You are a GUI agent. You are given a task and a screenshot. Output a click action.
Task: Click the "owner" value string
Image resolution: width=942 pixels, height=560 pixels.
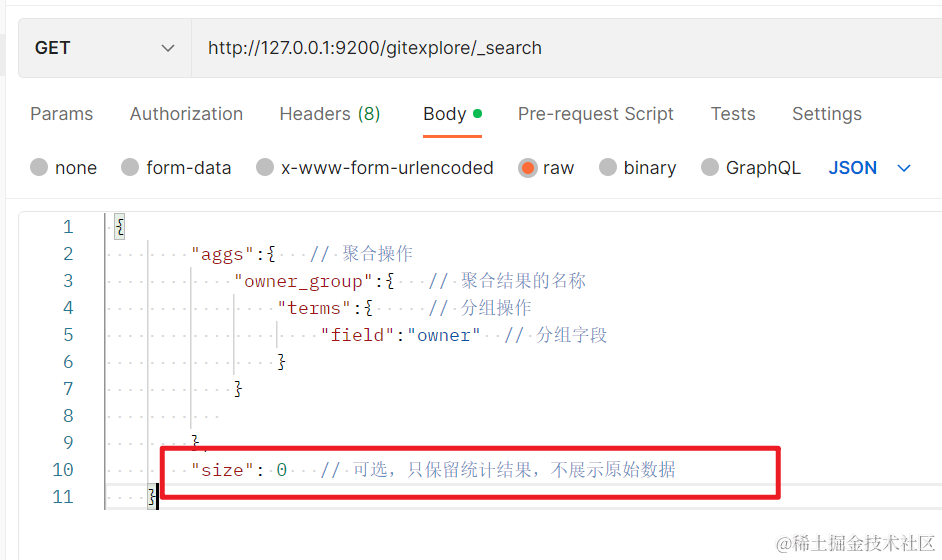click(443, 335)
